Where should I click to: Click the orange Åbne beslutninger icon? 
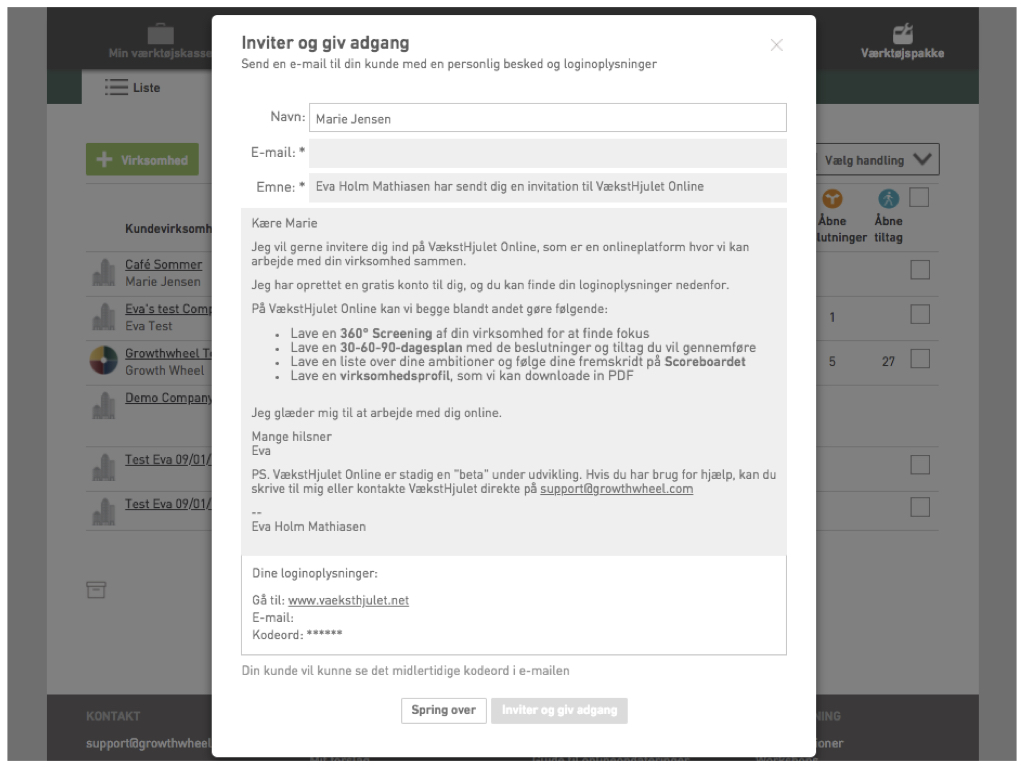pyautogui.click(x=832, y=199)
